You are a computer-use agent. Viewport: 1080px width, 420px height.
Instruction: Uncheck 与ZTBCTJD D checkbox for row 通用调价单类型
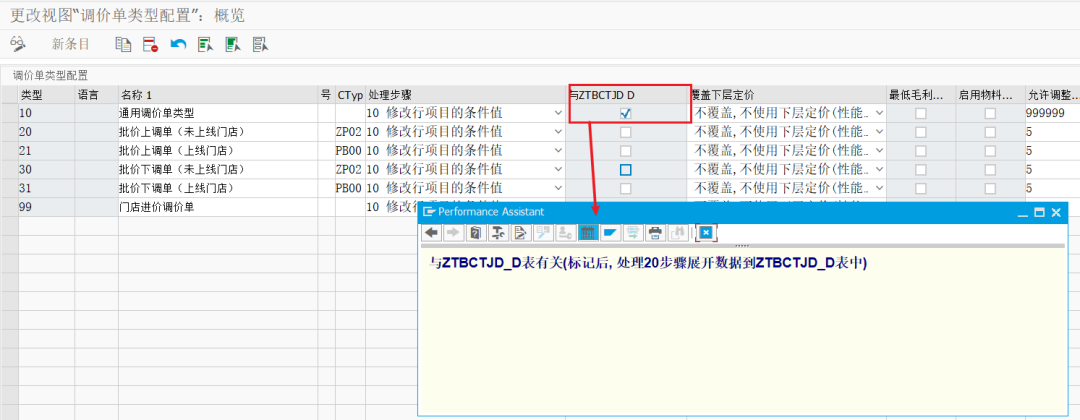(x=625, y=114)
